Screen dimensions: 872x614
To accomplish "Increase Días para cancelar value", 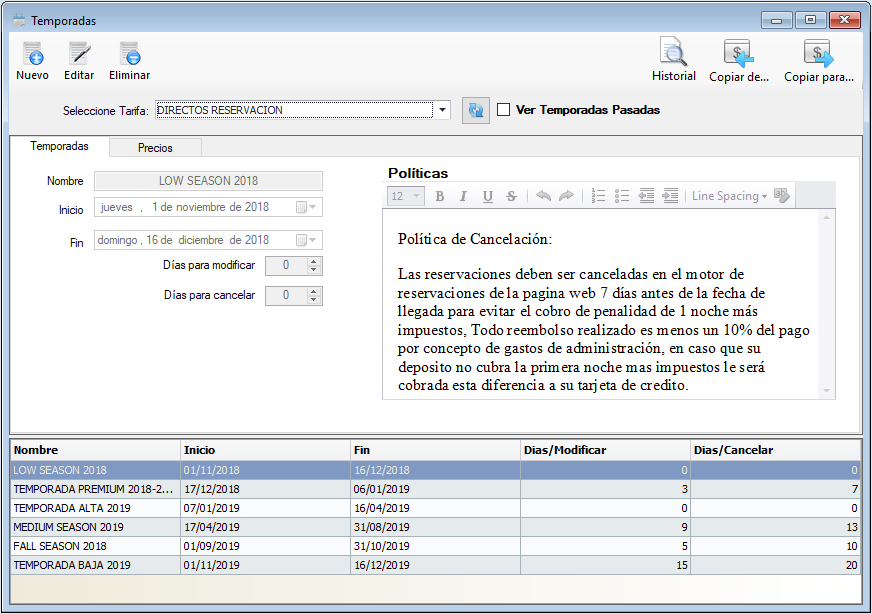I will tap(314, 291).
